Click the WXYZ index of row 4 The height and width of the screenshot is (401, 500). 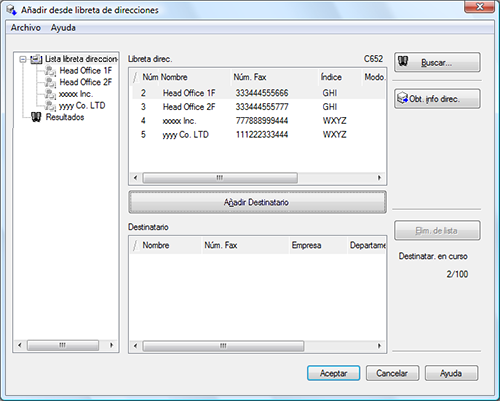[x=334, y=121]
